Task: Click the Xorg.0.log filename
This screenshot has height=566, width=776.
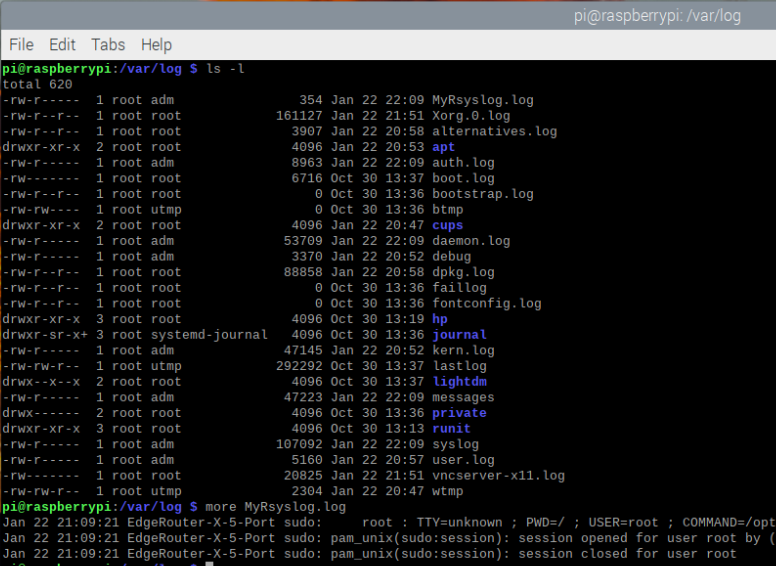Action: point(471,116)
